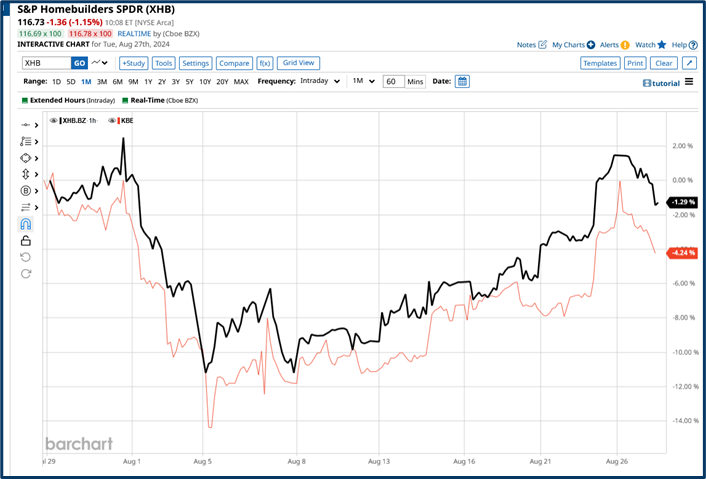Open the hamburger menu beside tutorial
706x479 pixels.
689,82
